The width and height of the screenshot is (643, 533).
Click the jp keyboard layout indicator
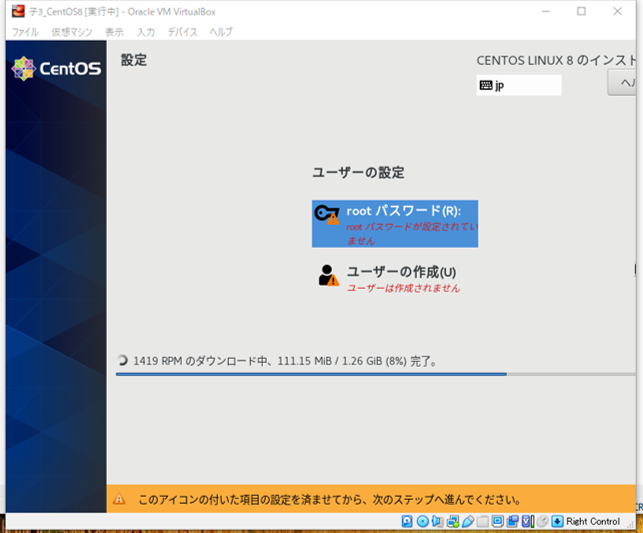click(x=519, y=85)
